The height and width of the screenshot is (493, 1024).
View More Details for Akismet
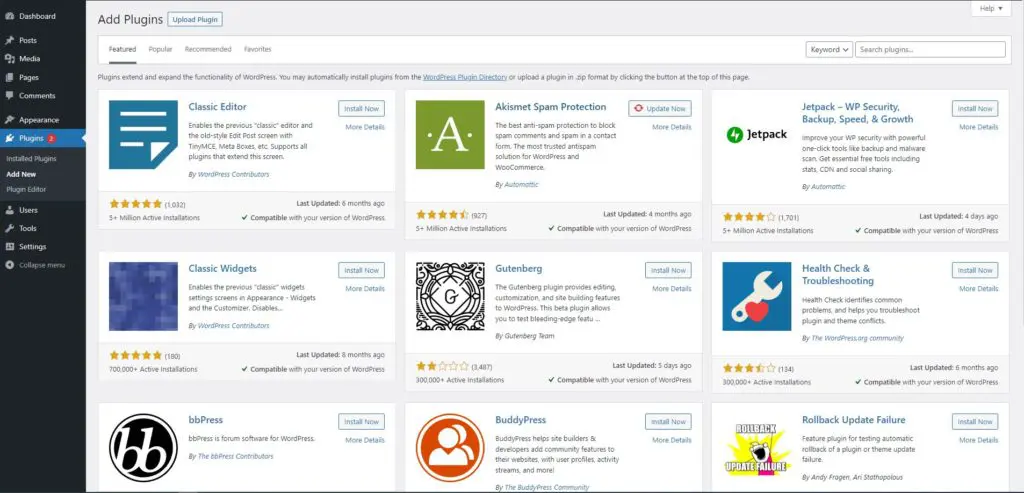click(x=671, y=127)
